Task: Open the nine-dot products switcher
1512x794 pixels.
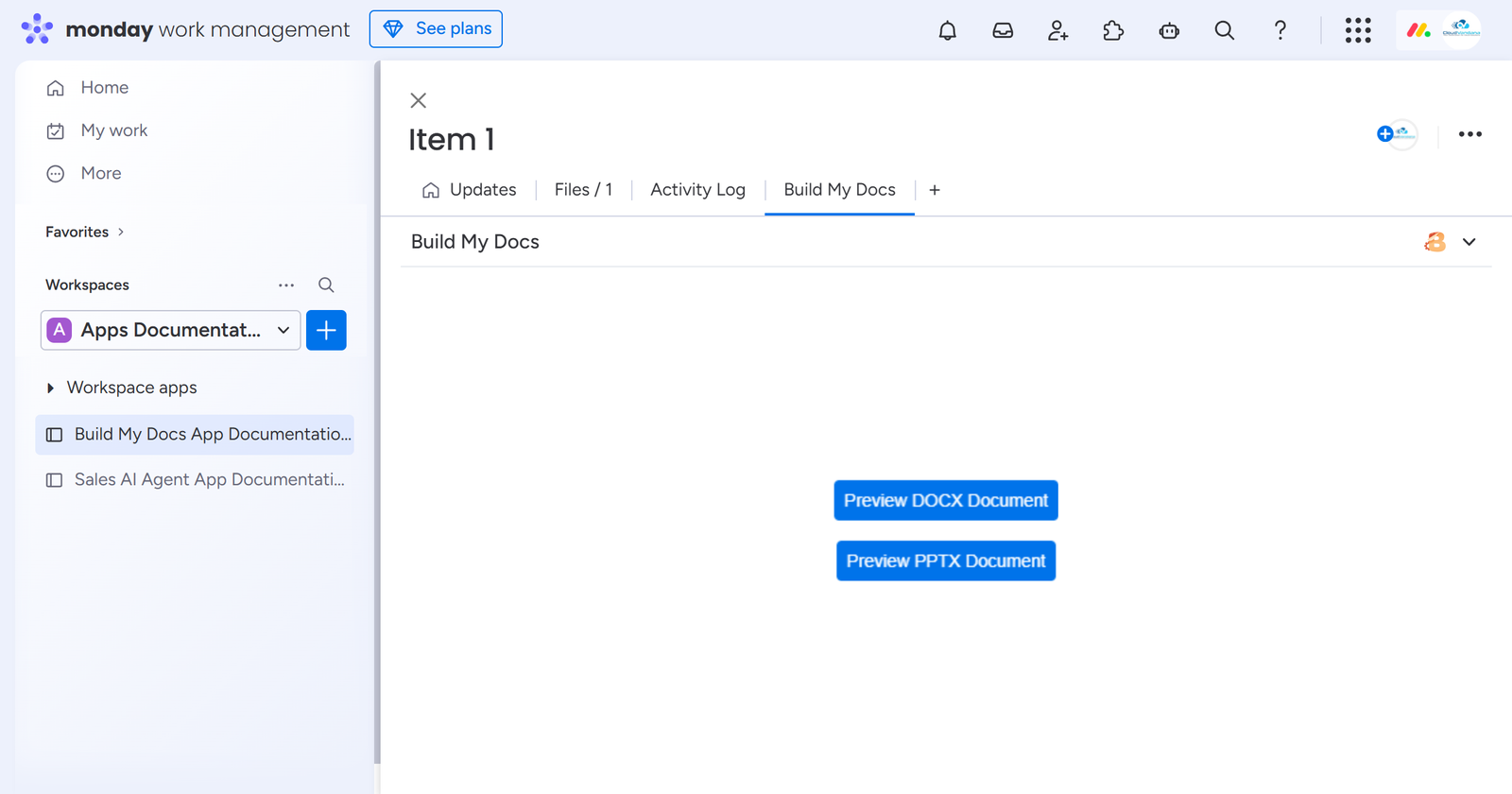Action: (1358, 30)
